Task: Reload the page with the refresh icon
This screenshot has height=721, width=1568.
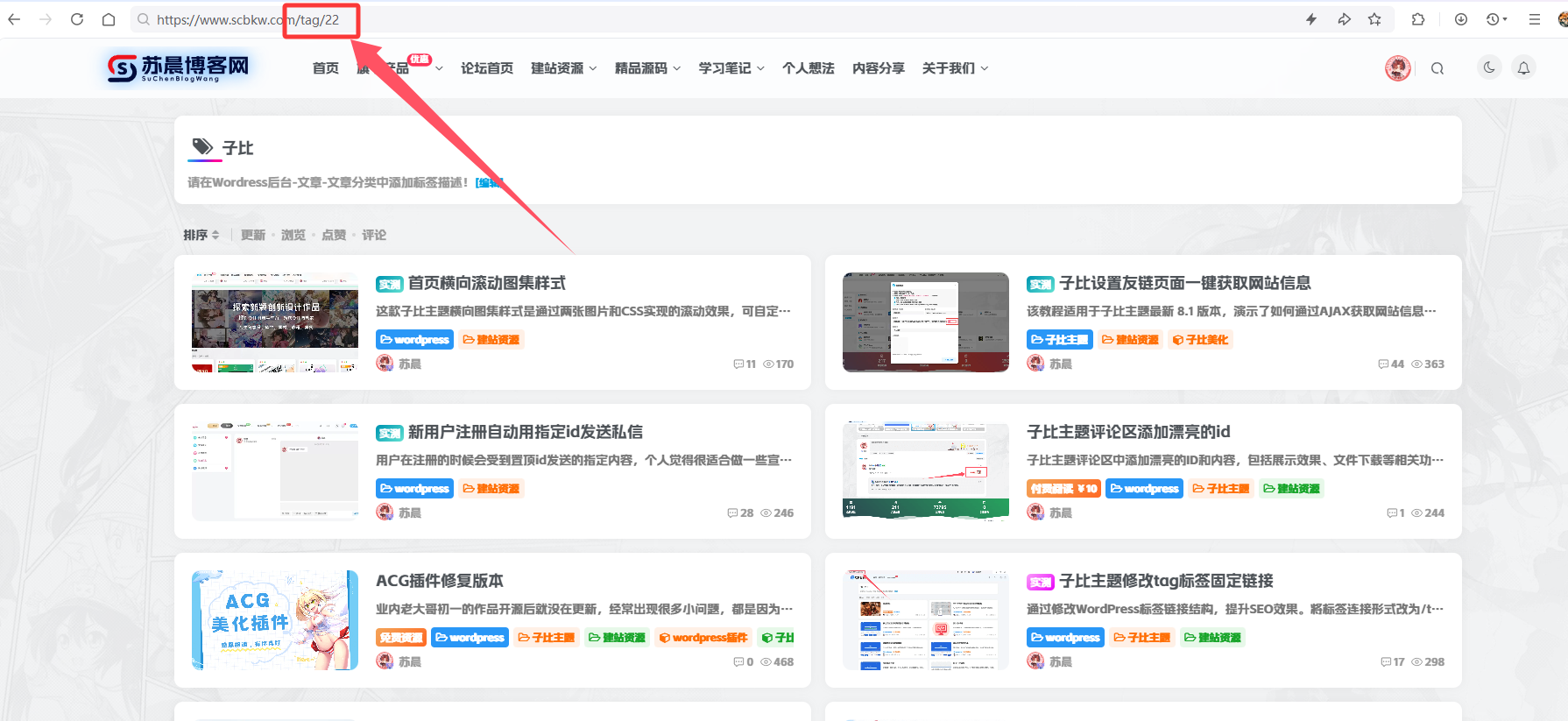Action: pyautogui.click(x=77, y=19)
